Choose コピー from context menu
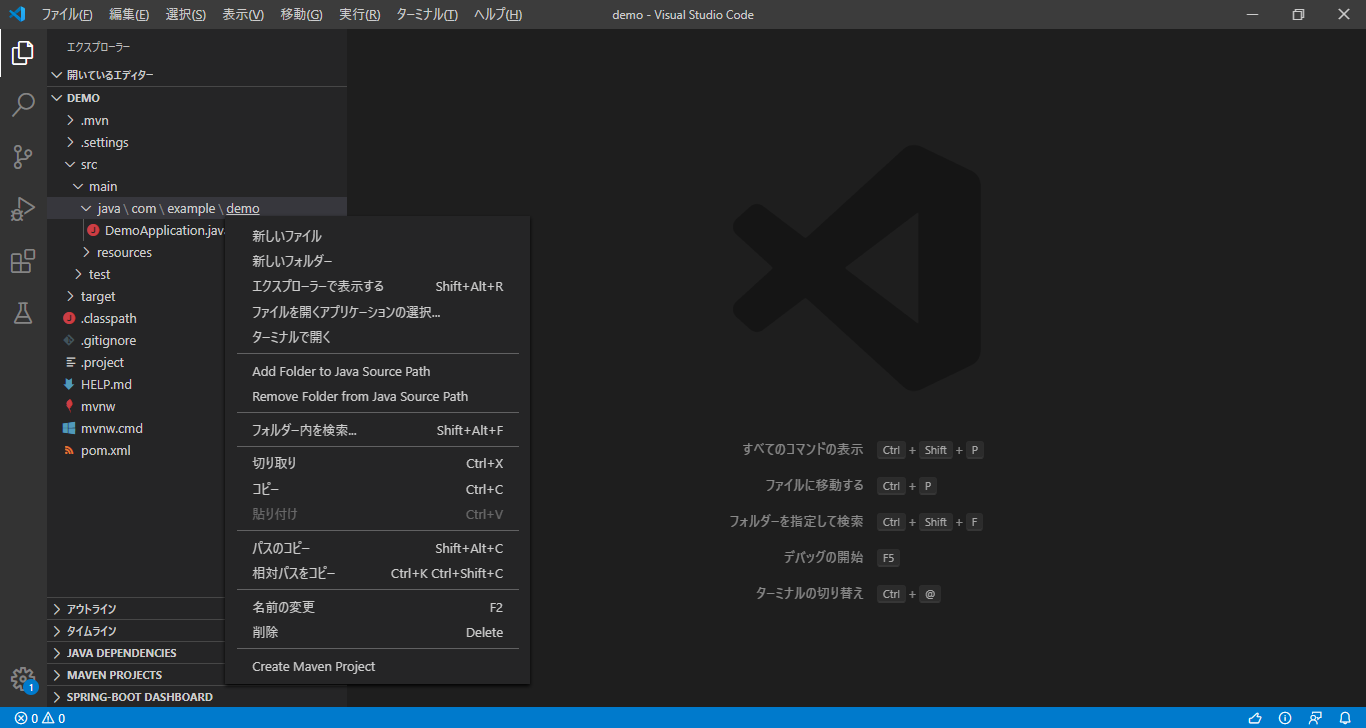1366x728 pixels. tap(377, 489)
